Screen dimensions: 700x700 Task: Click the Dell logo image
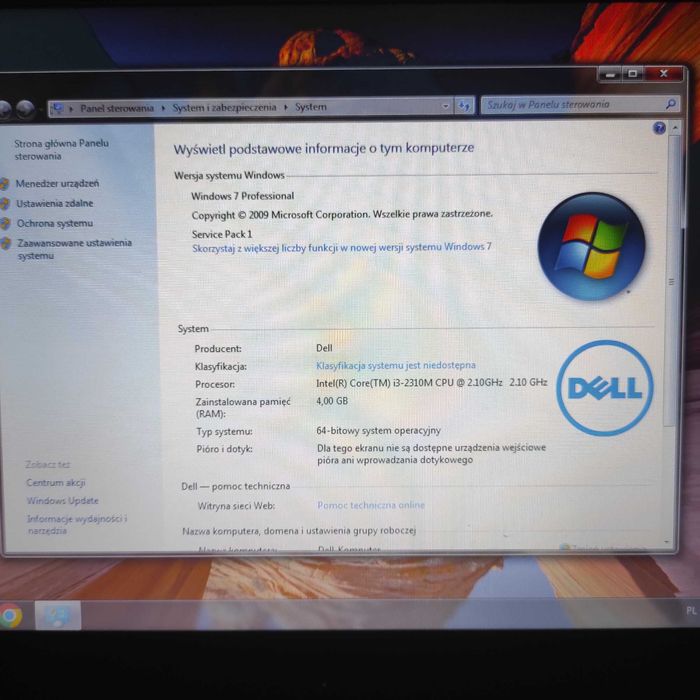tap(605, 388)
